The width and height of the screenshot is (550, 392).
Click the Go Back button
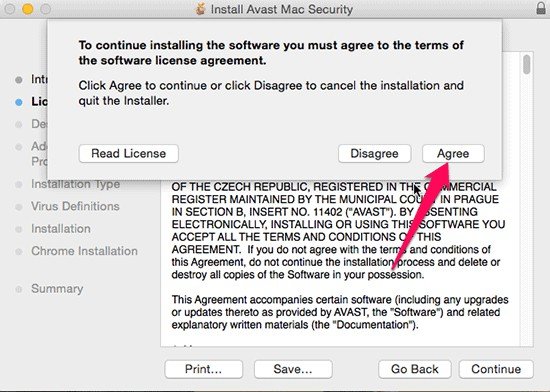(415, 369)
